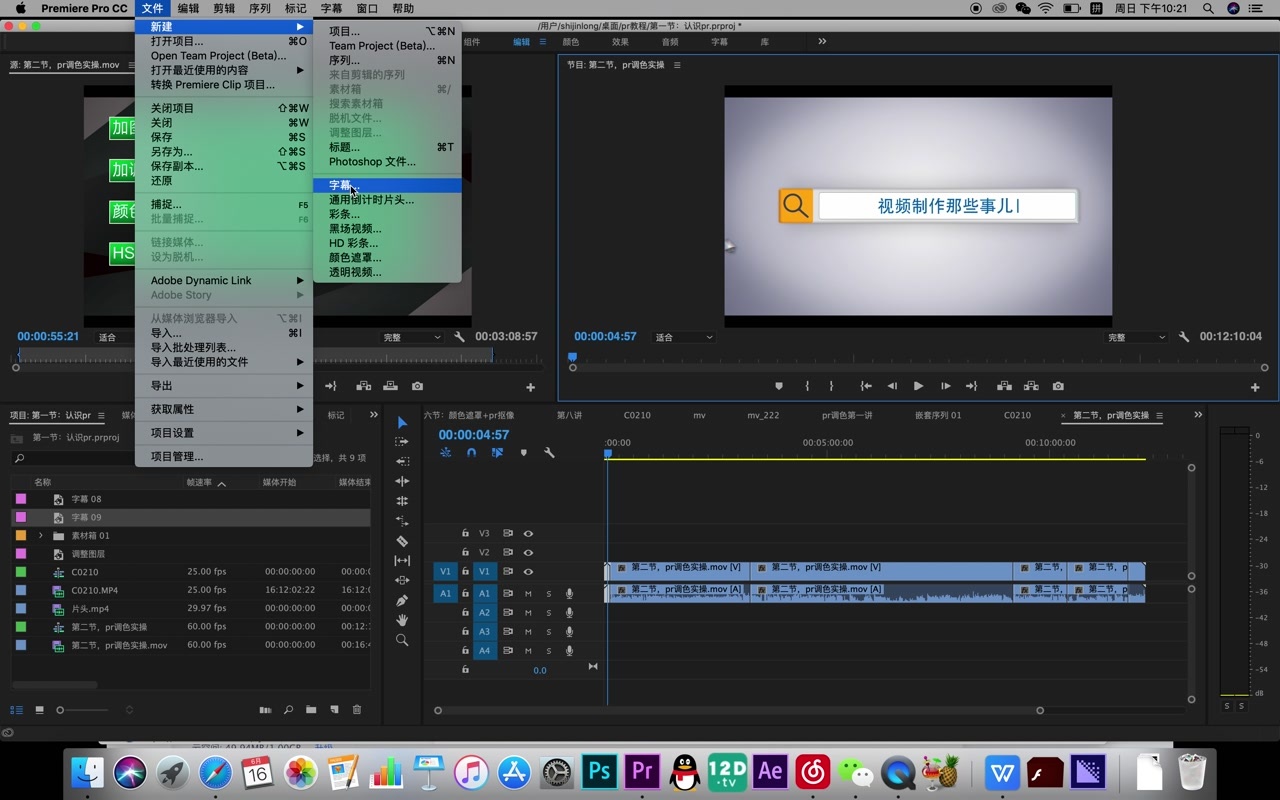Step forward one frame in Program monitor
1280x800 pixels.
point(945,386)
